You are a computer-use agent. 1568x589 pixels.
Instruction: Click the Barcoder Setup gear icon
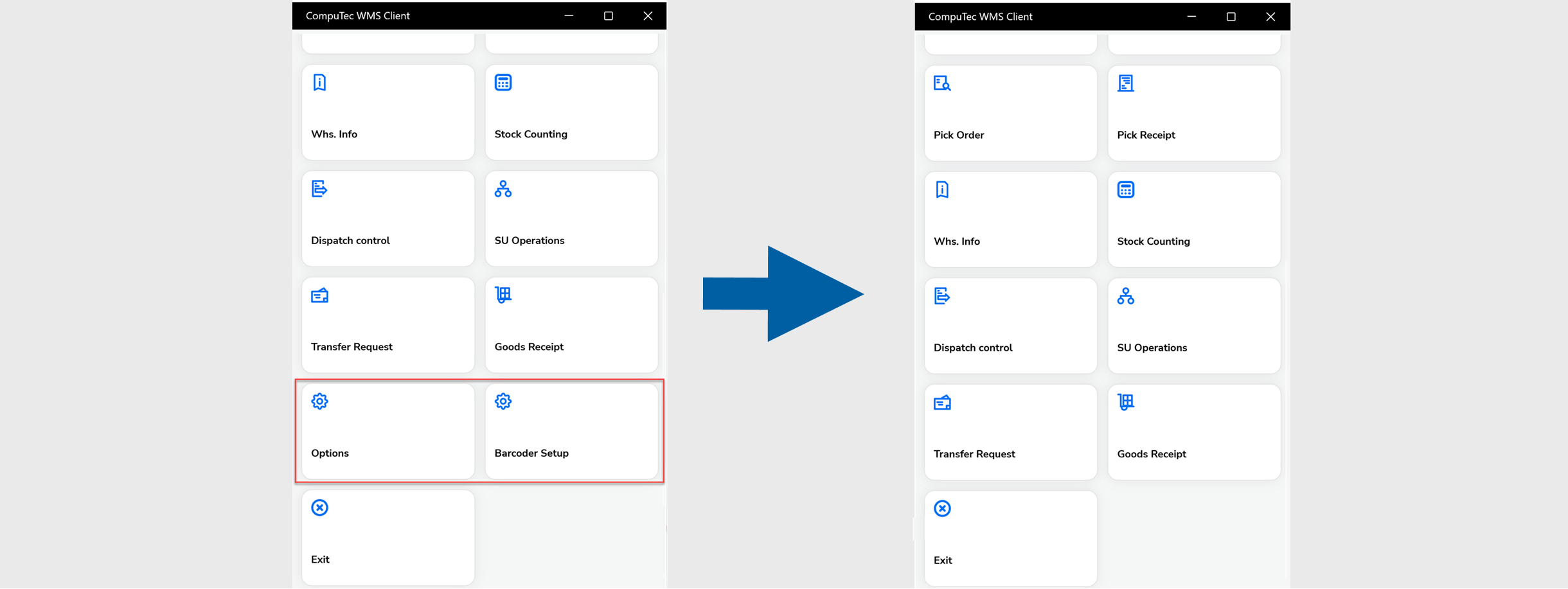point(503,401)
